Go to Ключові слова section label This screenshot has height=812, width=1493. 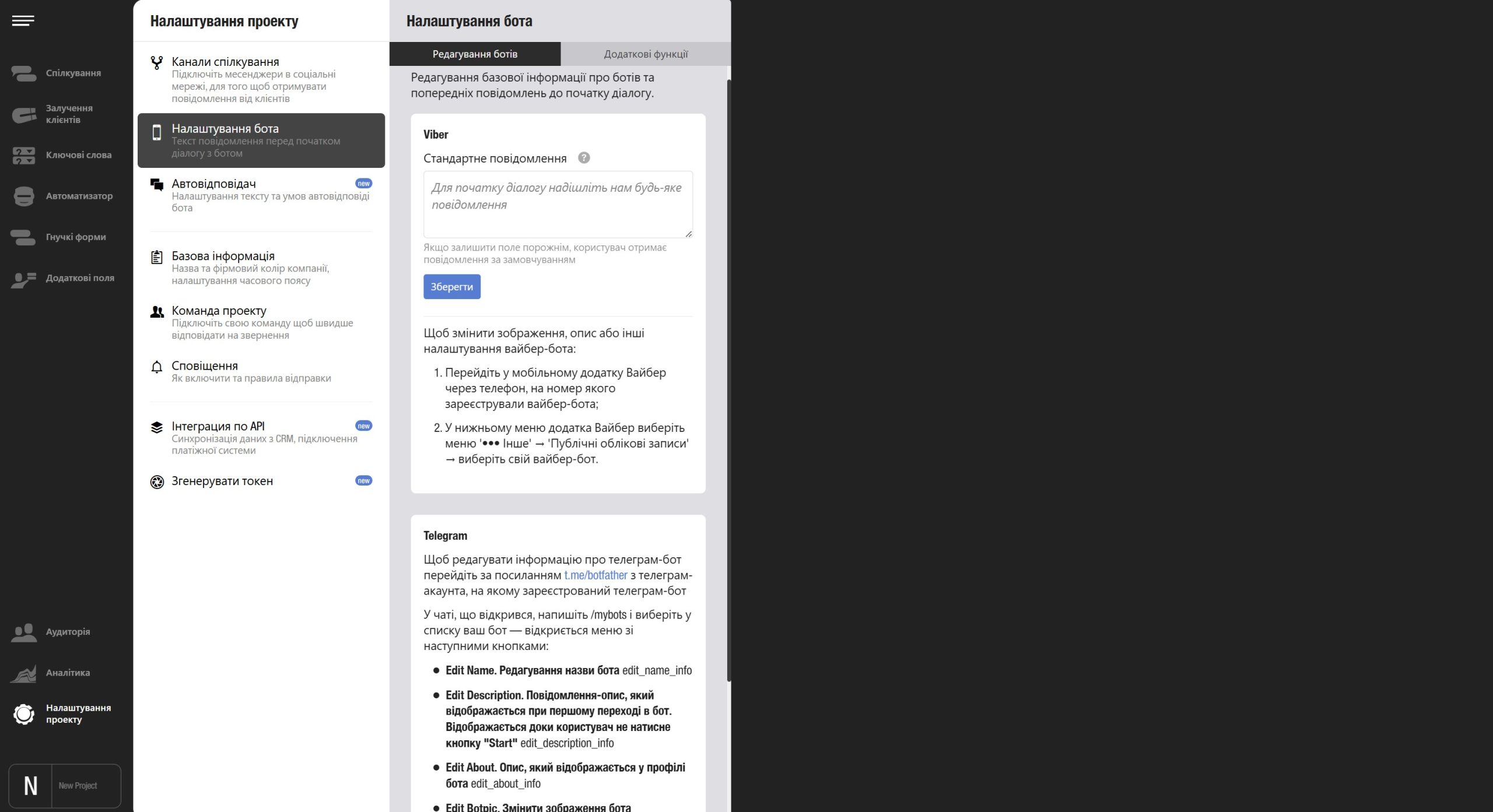coord(79,155)
